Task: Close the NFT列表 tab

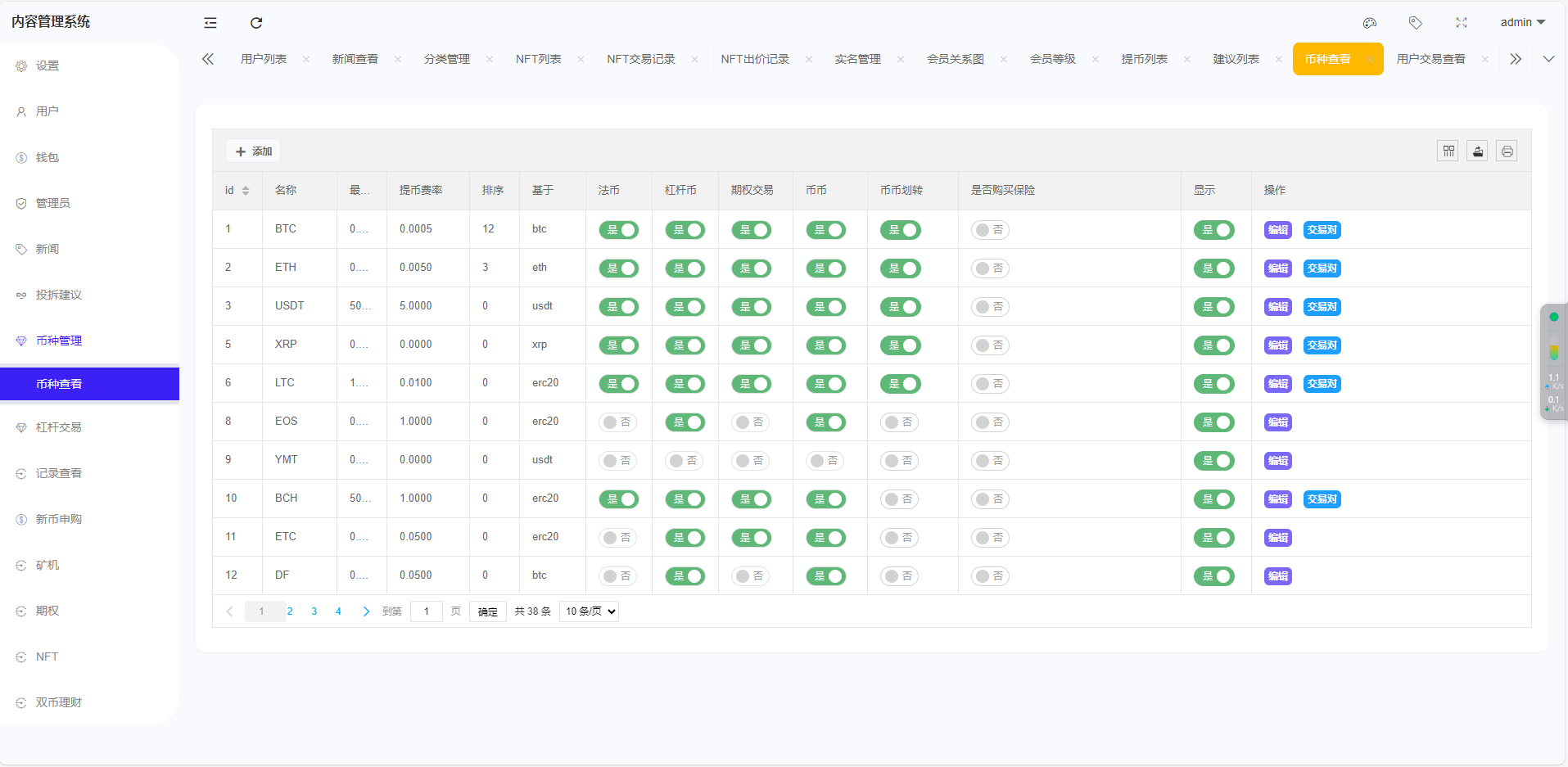Action: click(581, 59)
